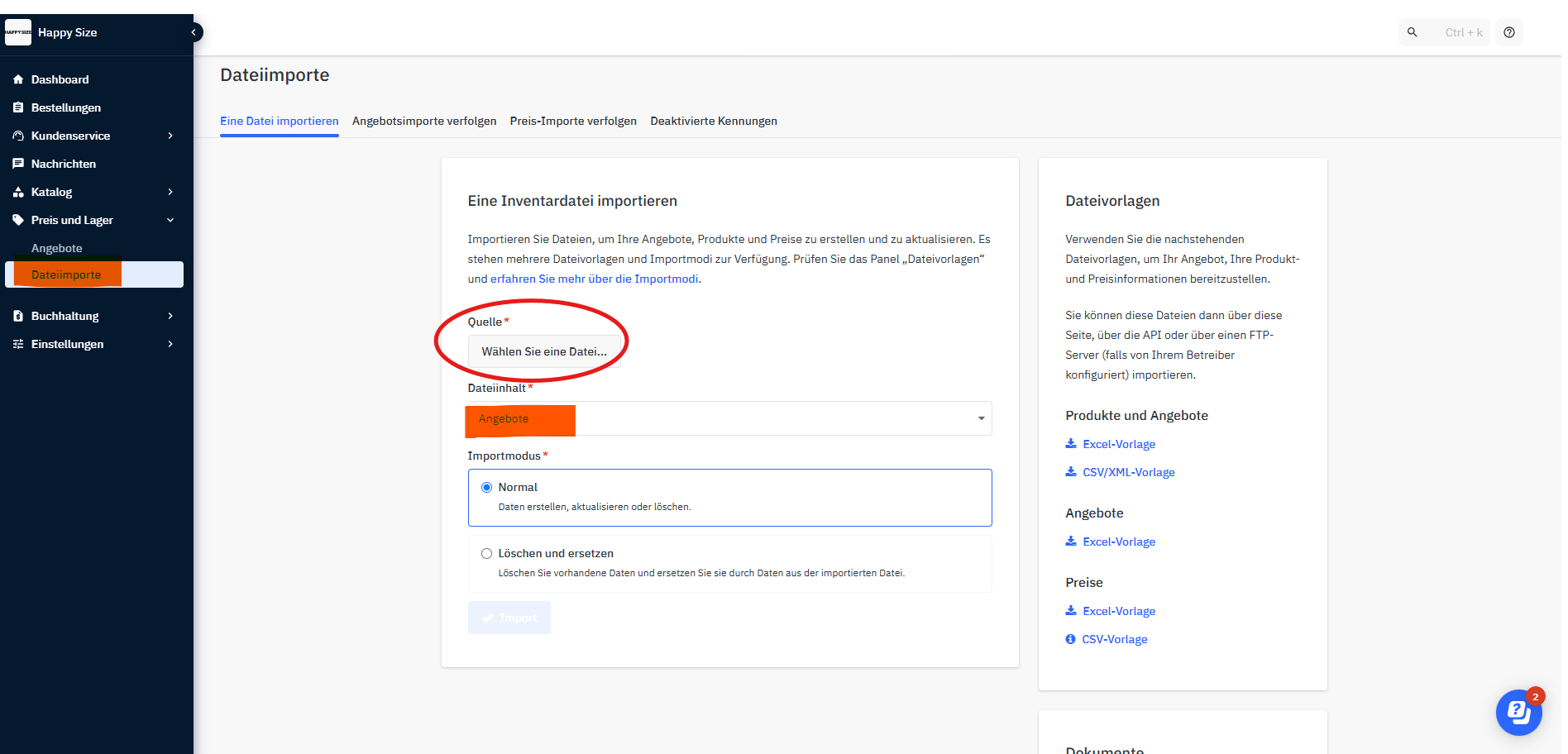Open the Deaktivierte Kennungen tab
This screenshot has width=1568, height=754.
coord(714,121)
